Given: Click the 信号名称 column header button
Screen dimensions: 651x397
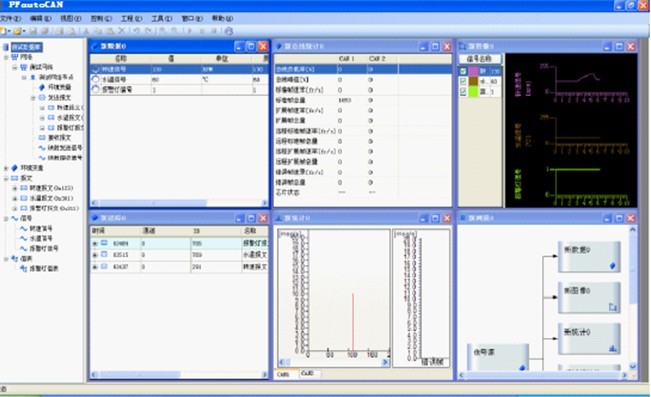Looking at the screenshot, I should pyautogui.click(x=480, y=59).
